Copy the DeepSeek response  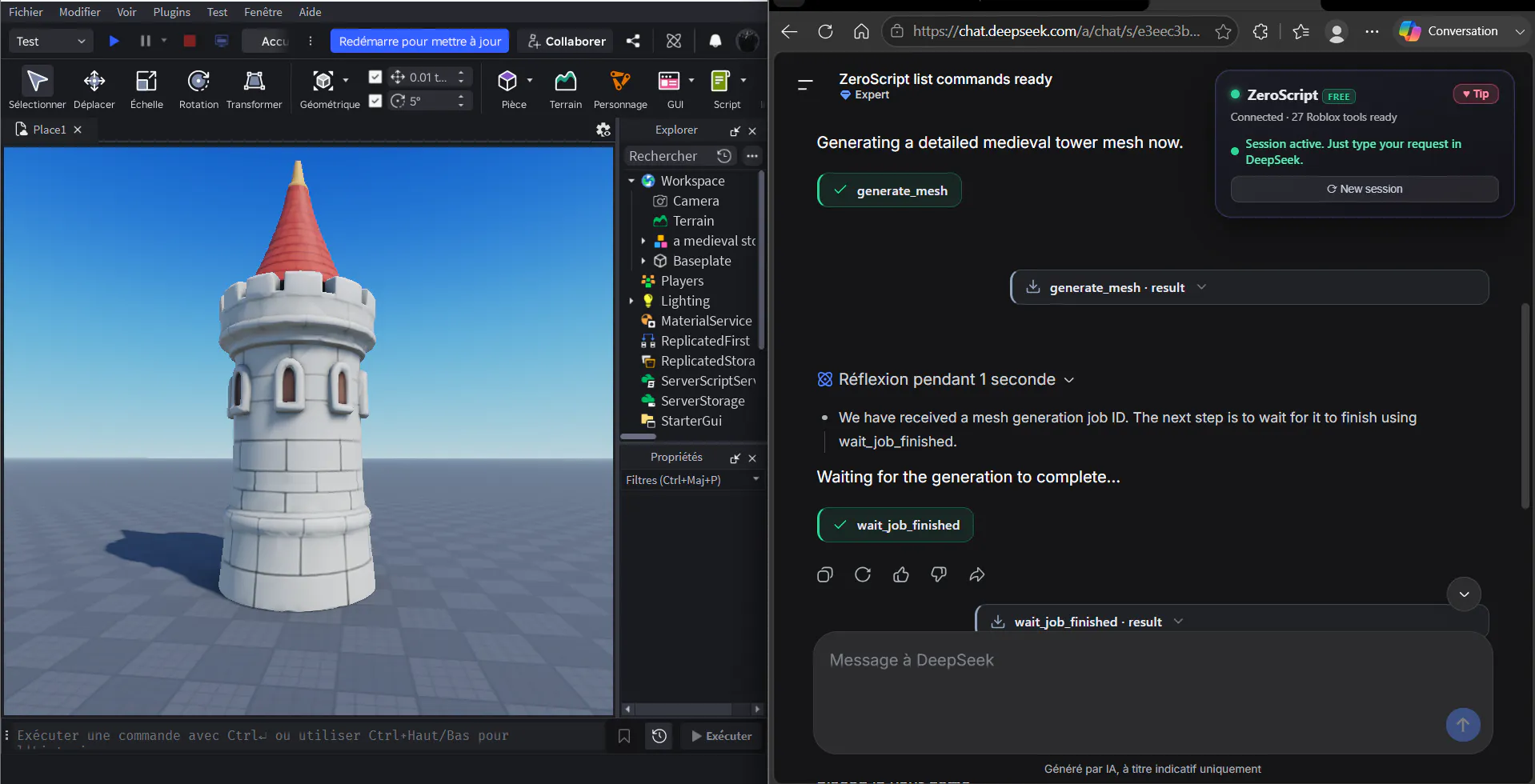(x=825, y=574)
